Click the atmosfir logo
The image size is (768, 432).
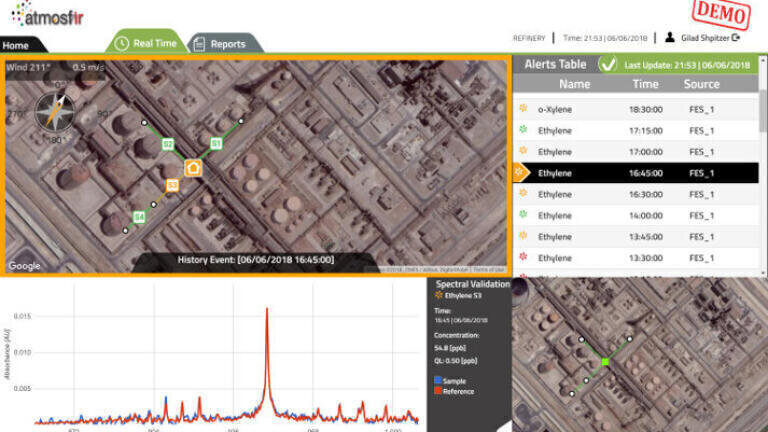tap(48, 15)
